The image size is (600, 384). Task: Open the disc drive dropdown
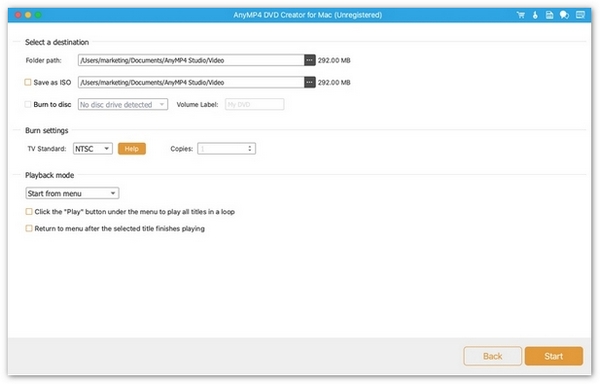[x=123, y=104]
